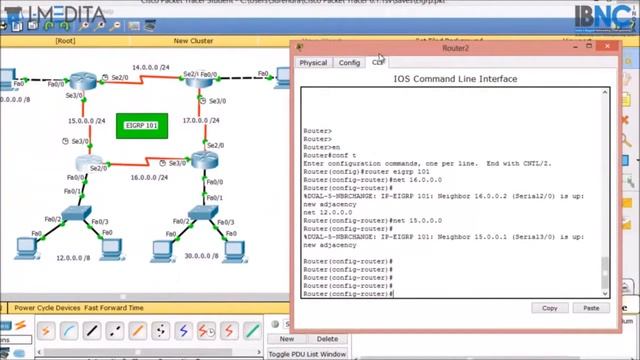Click the [Root] navigation item
The width and height of the screenshot is (640, 360).
(x=65, y=41)
